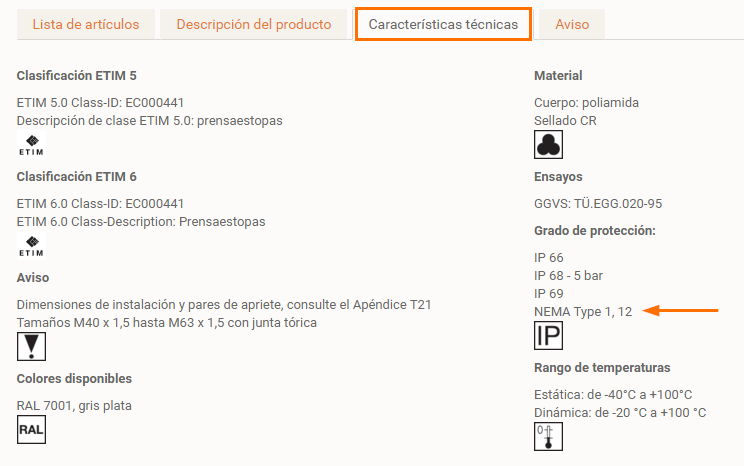The height and width of the screenshot is (466, 744).
Task: Click the Material three-circles icon
Action: tap(548, 146)
